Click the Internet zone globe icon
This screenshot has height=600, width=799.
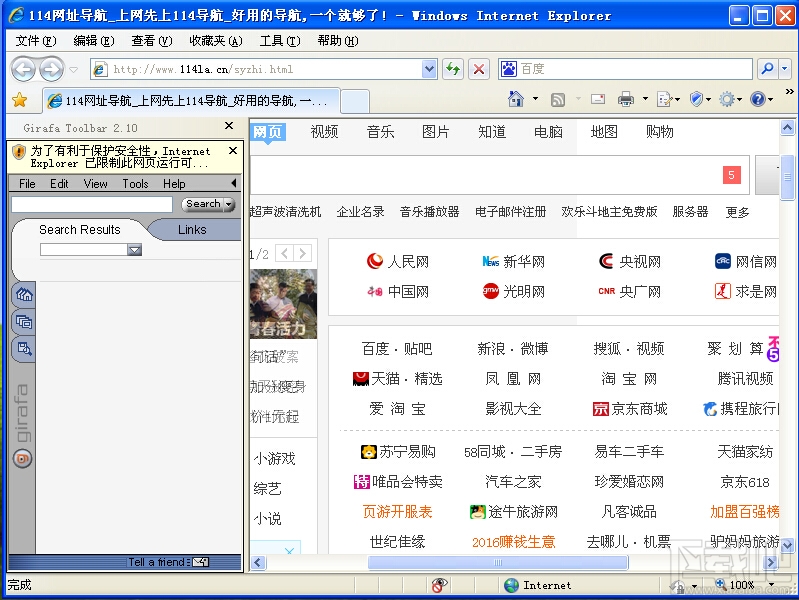(511, 585)
